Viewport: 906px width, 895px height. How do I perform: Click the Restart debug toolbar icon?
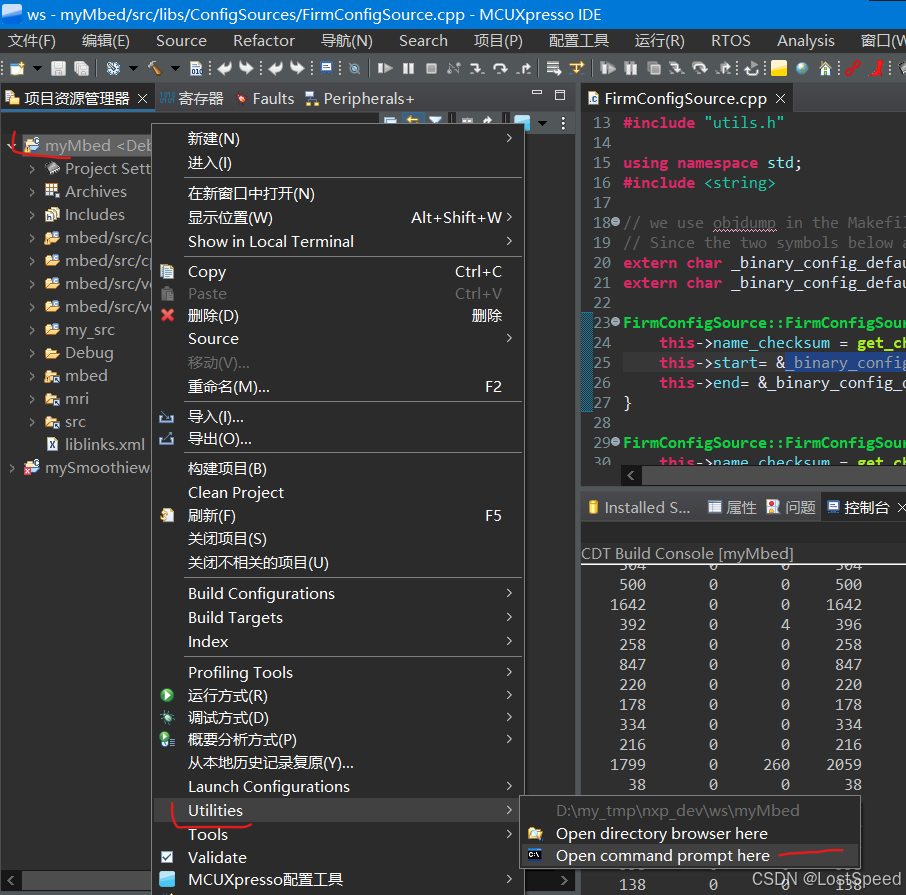751,68
